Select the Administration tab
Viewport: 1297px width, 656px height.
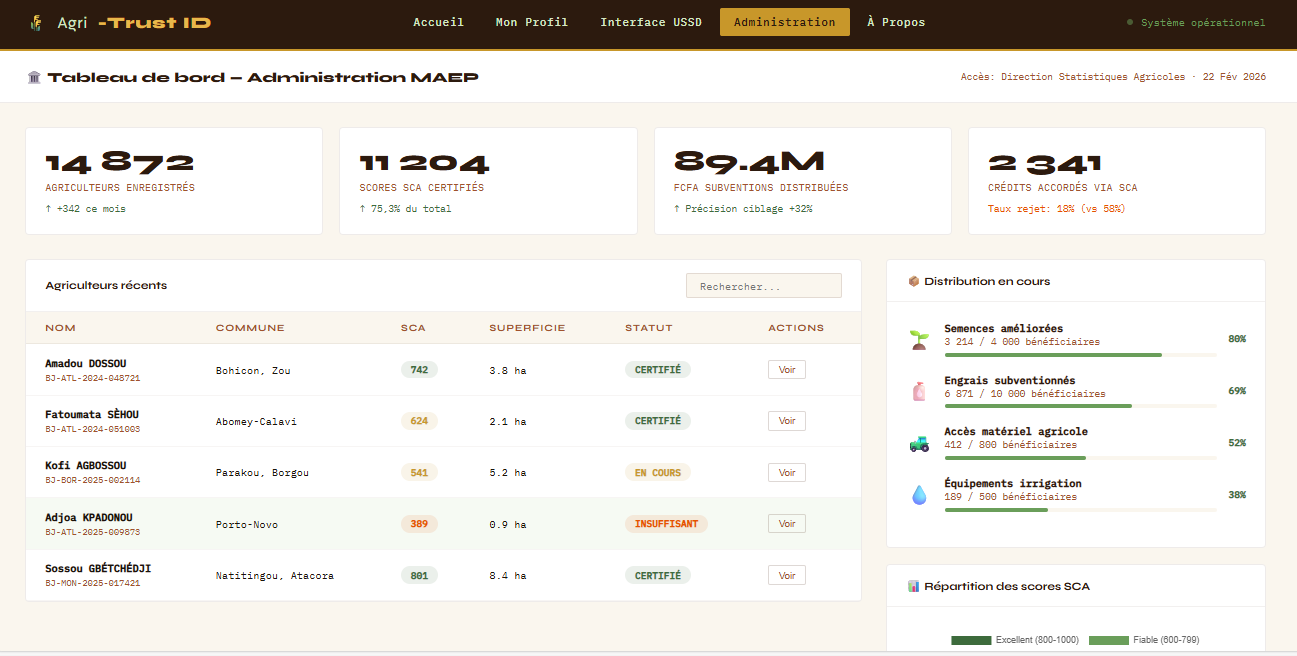pos(785,22)
